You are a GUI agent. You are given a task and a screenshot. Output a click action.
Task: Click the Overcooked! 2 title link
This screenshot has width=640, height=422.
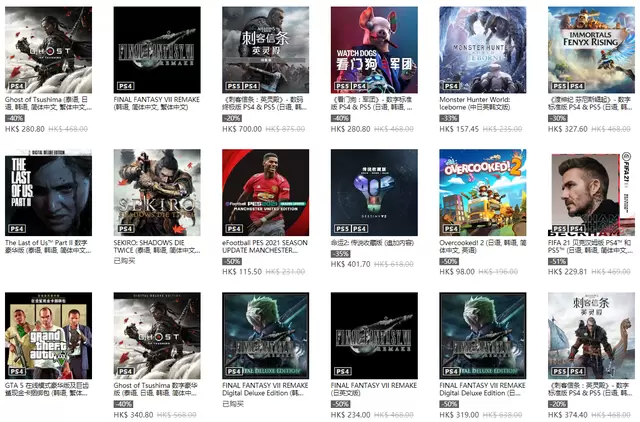(482, 246)
